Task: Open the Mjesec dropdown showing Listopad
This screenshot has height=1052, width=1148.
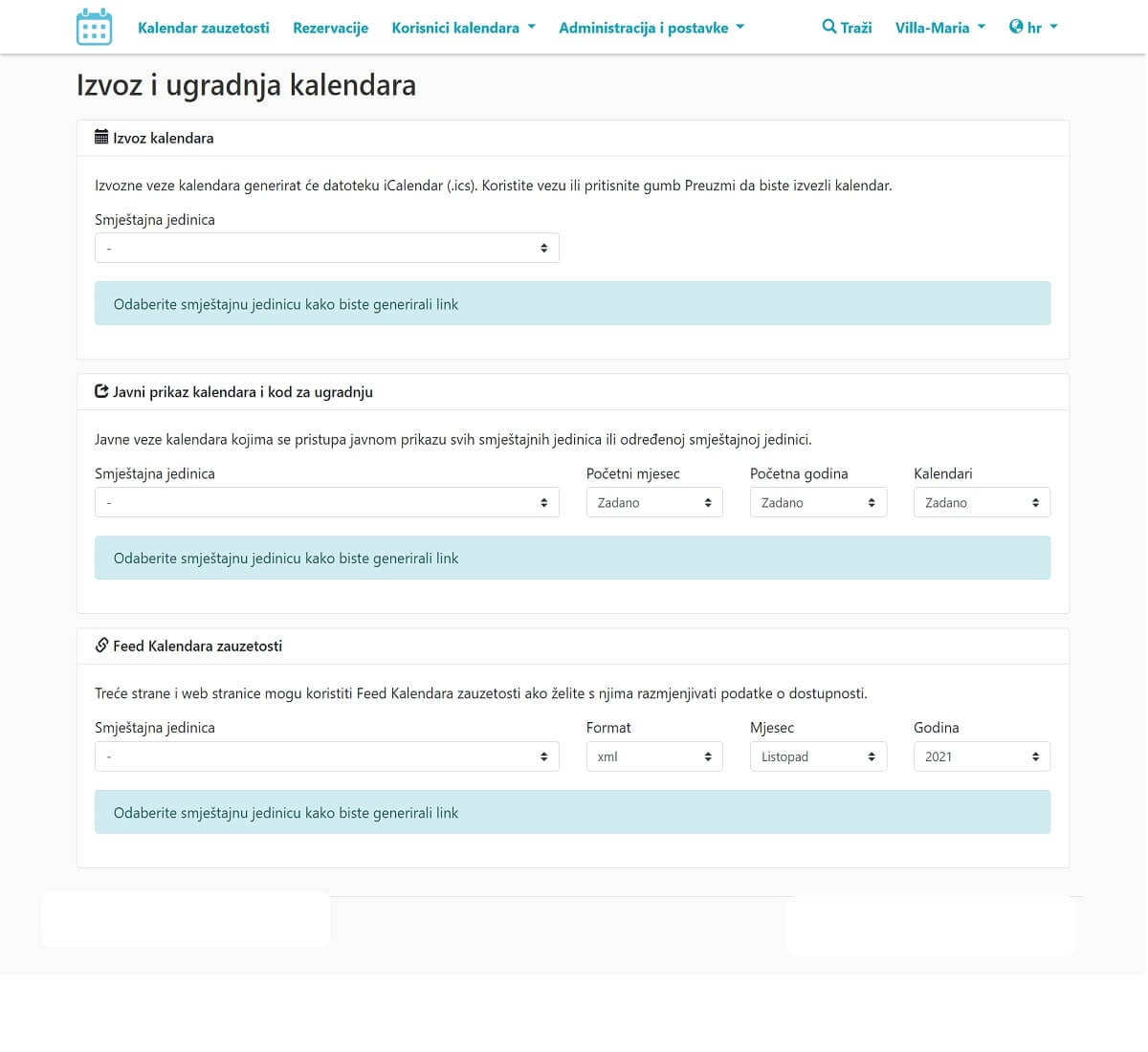Action: point(818,757)
